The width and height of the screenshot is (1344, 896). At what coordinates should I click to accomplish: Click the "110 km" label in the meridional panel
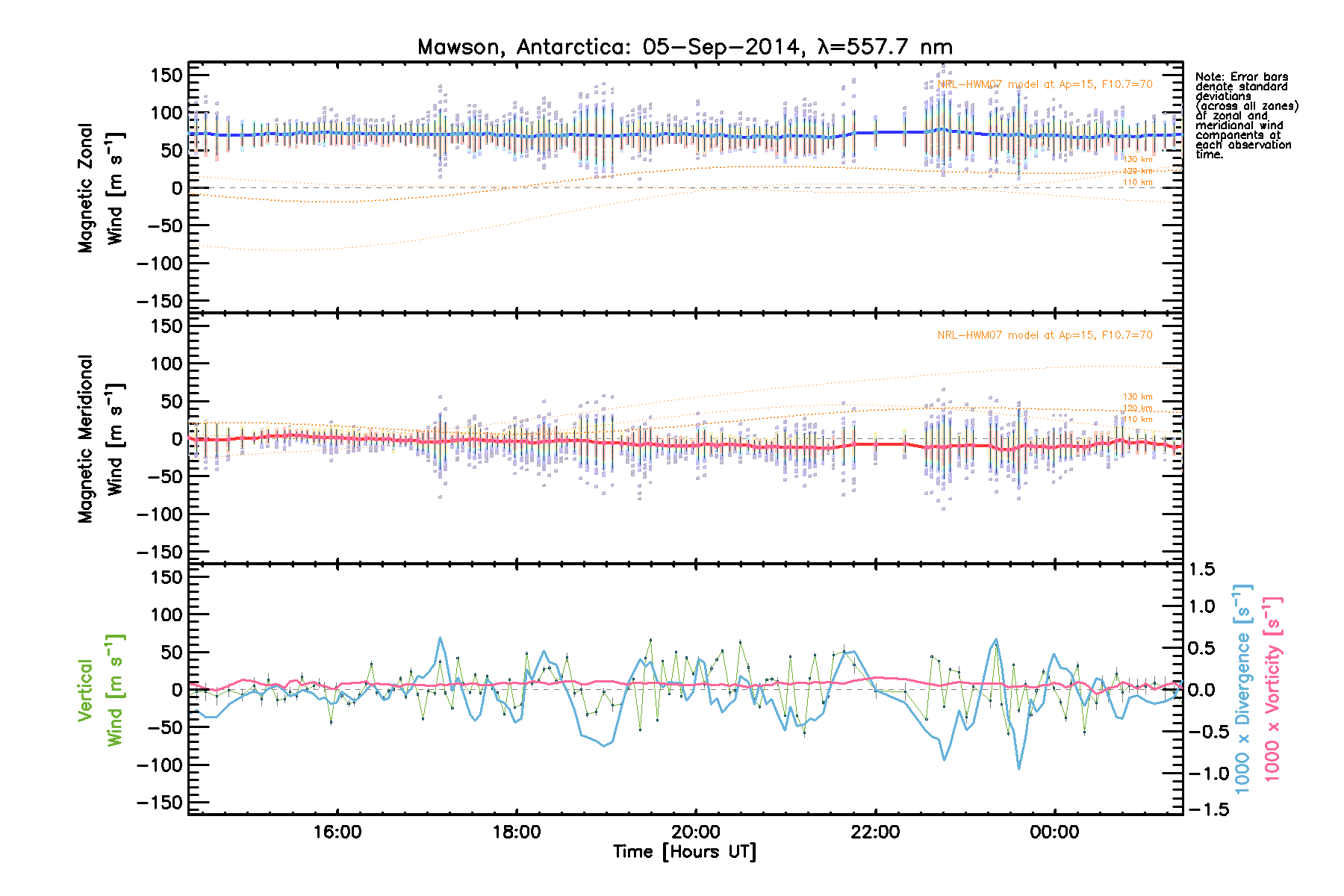pos(1138,419)
